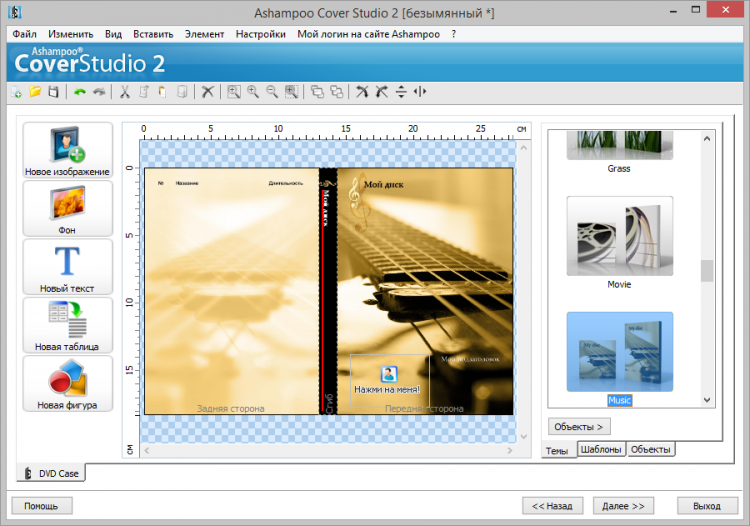This screenshot has width=750, height=526.
Task: Click the Music theme label
Action: pos(619,400)
